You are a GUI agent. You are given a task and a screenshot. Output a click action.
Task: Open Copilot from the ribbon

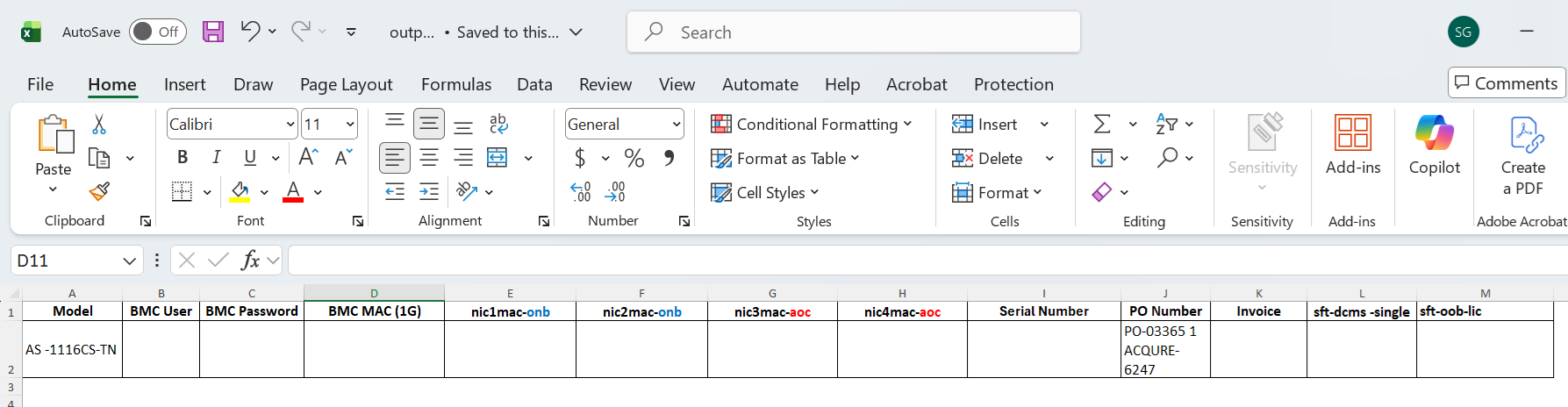point(1434,146)
